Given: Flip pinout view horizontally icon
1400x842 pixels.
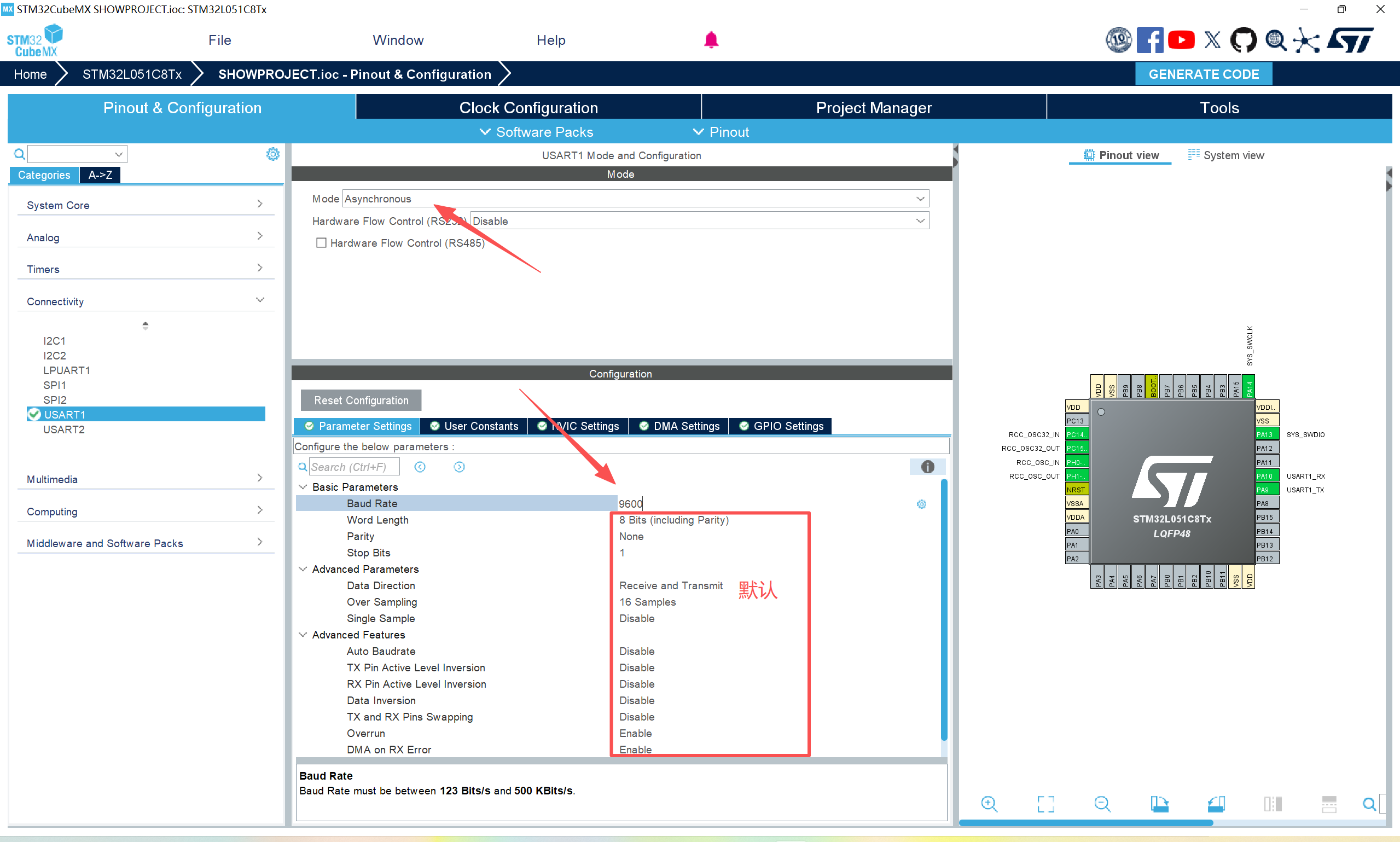Looking at the screenshot, I should (1273, 803).
